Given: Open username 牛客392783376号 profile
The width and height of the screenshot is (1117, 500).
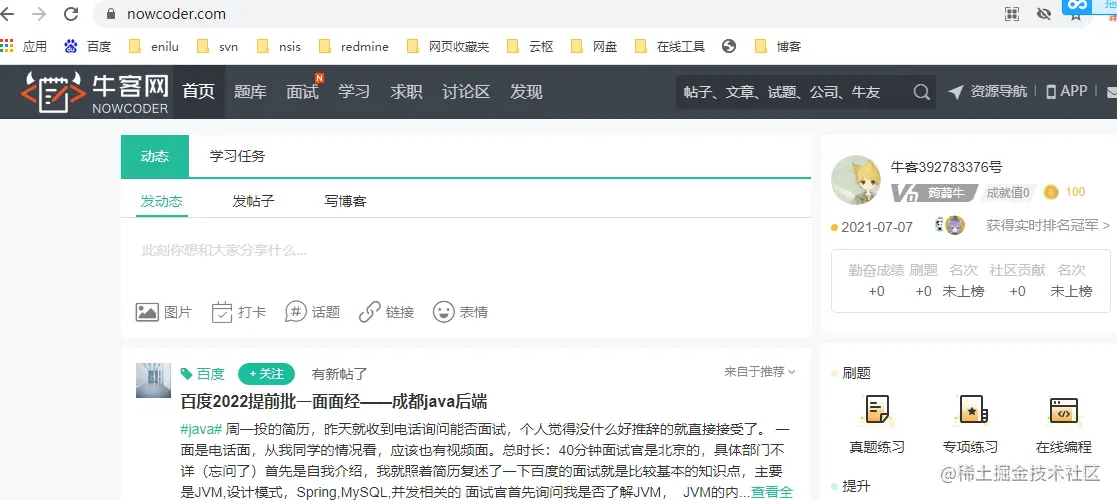Looking at the screenshot, I should click(946, 167).
